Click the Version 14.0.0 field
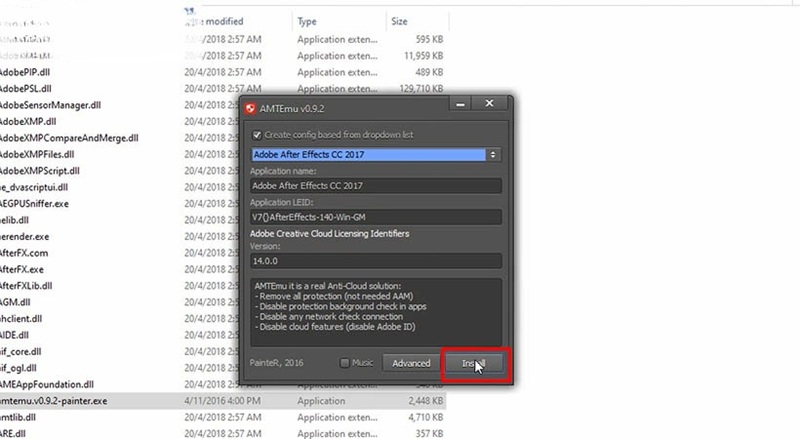800x439 pixels. tap(376, 261)
